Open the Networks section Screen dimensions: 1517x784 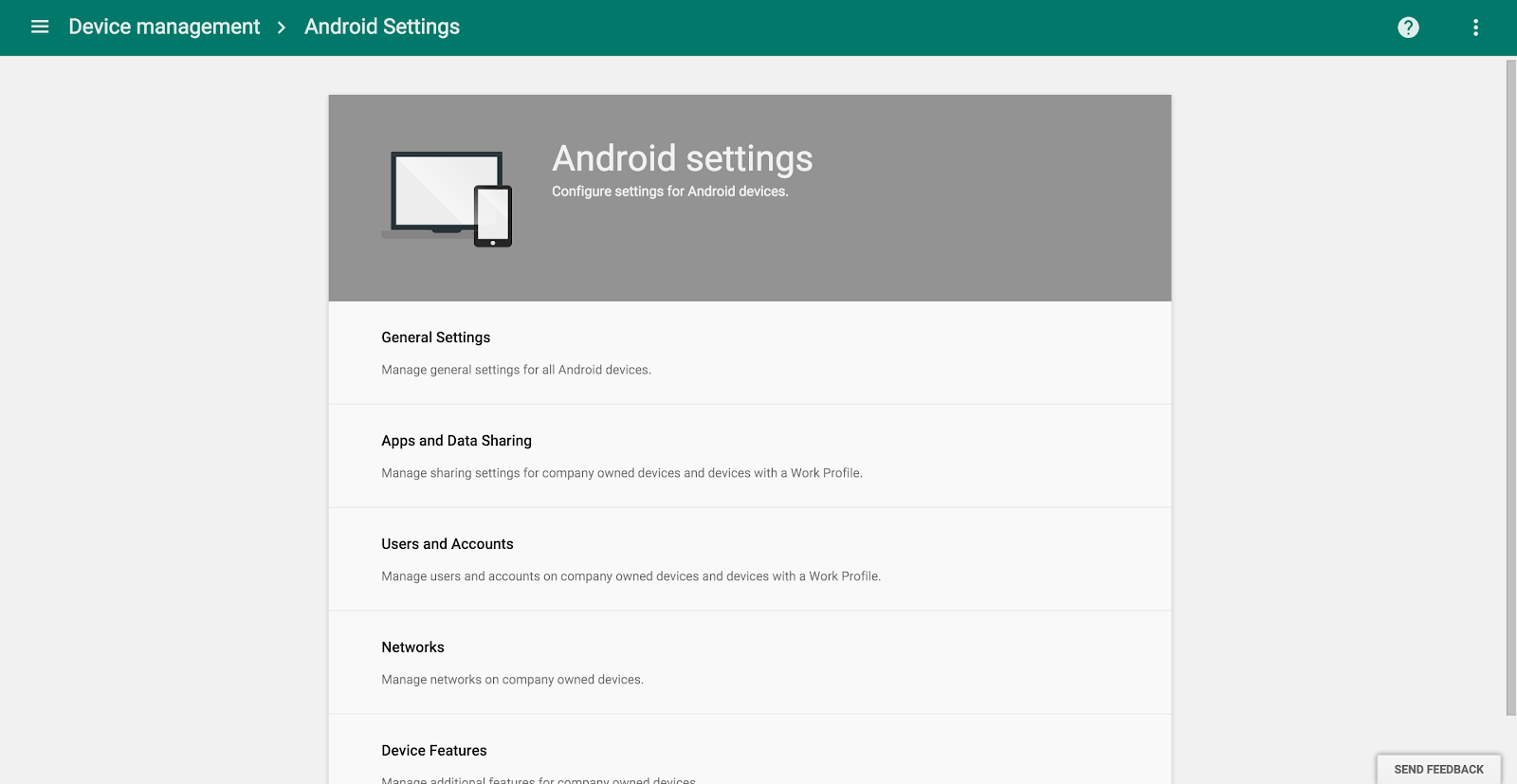coord(750,663)
